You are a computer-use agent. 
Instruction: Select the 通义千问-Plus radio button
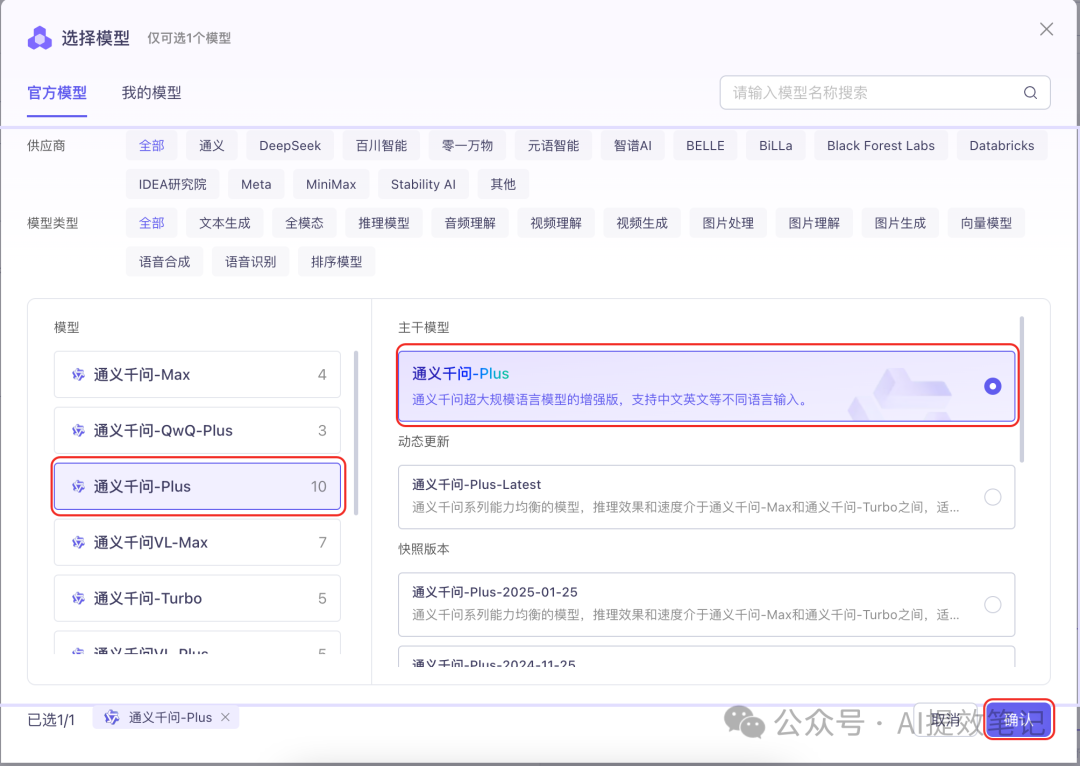point(993,386)
